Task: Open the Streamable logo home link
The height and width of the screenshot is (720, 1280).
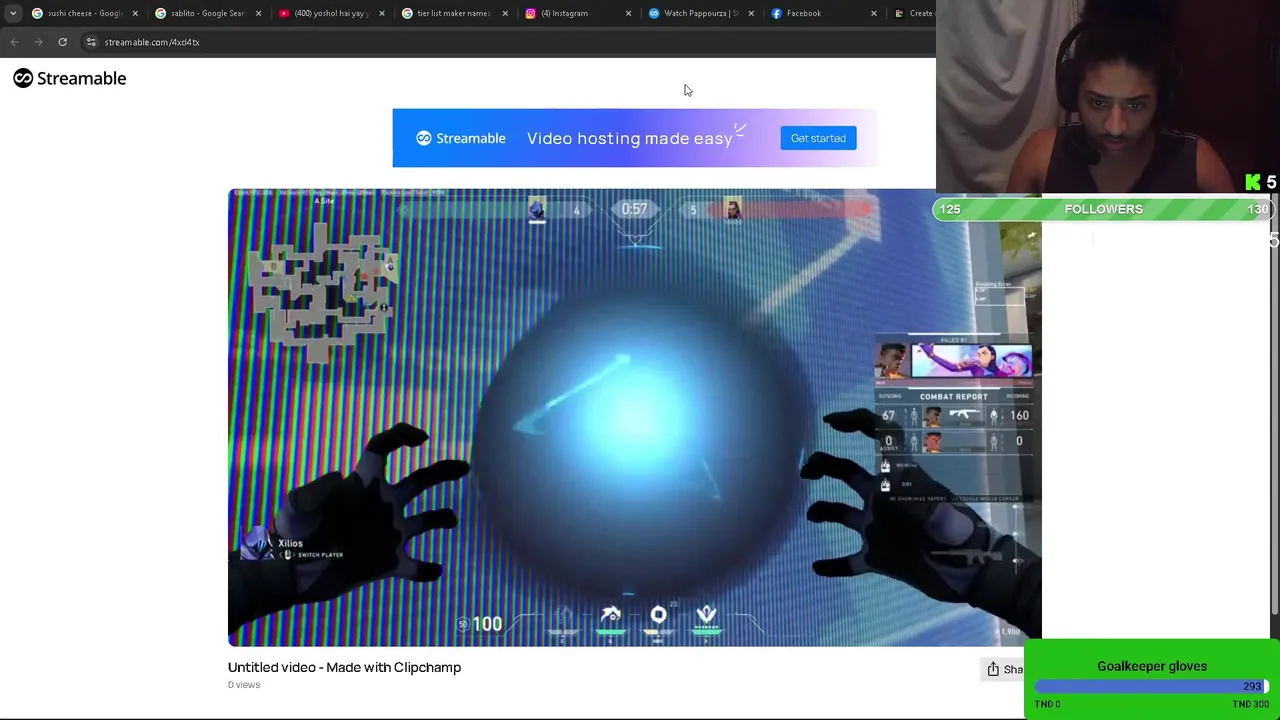Action: point(70,78)
